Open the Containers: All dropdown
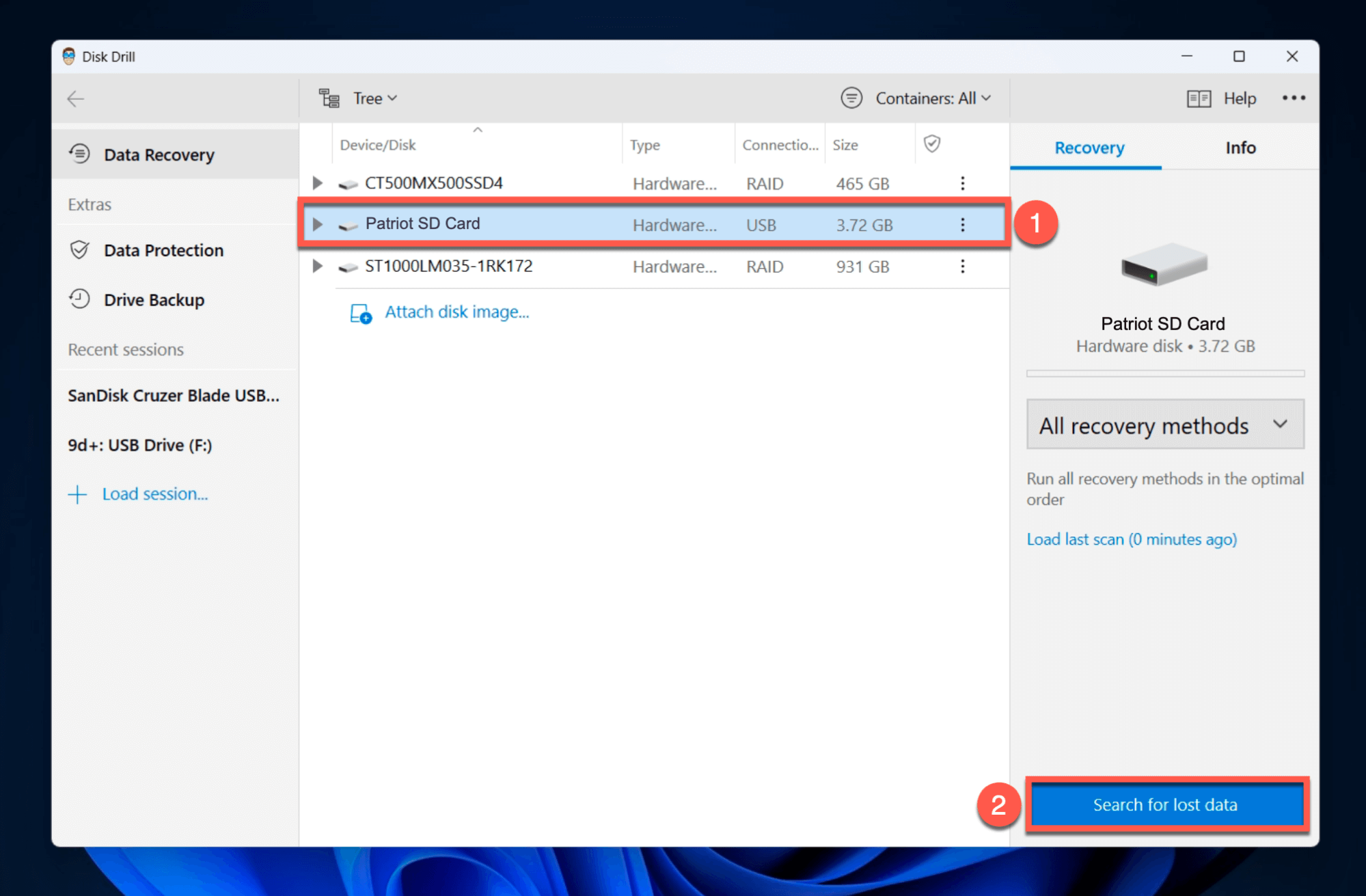Screen dimensions: 1366x896 (x=933, y=98)
